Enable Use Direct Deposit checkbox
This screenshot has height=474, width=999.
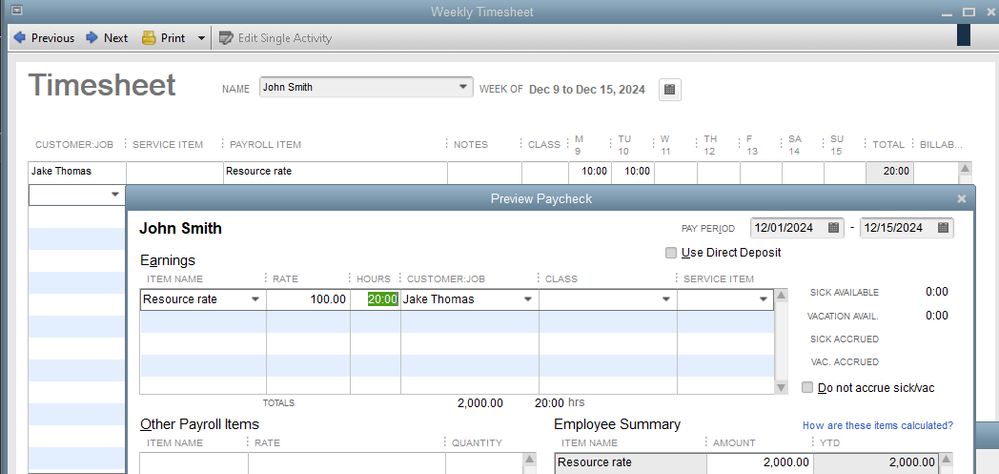[671, 253]
